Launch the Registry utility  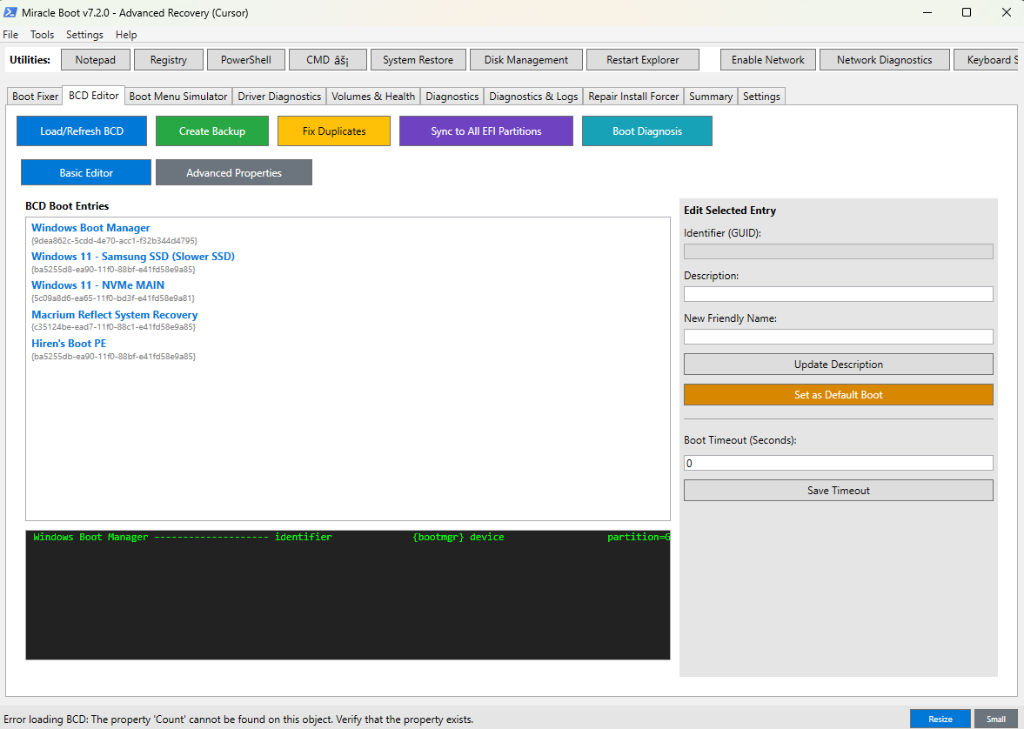pos(168,59)
